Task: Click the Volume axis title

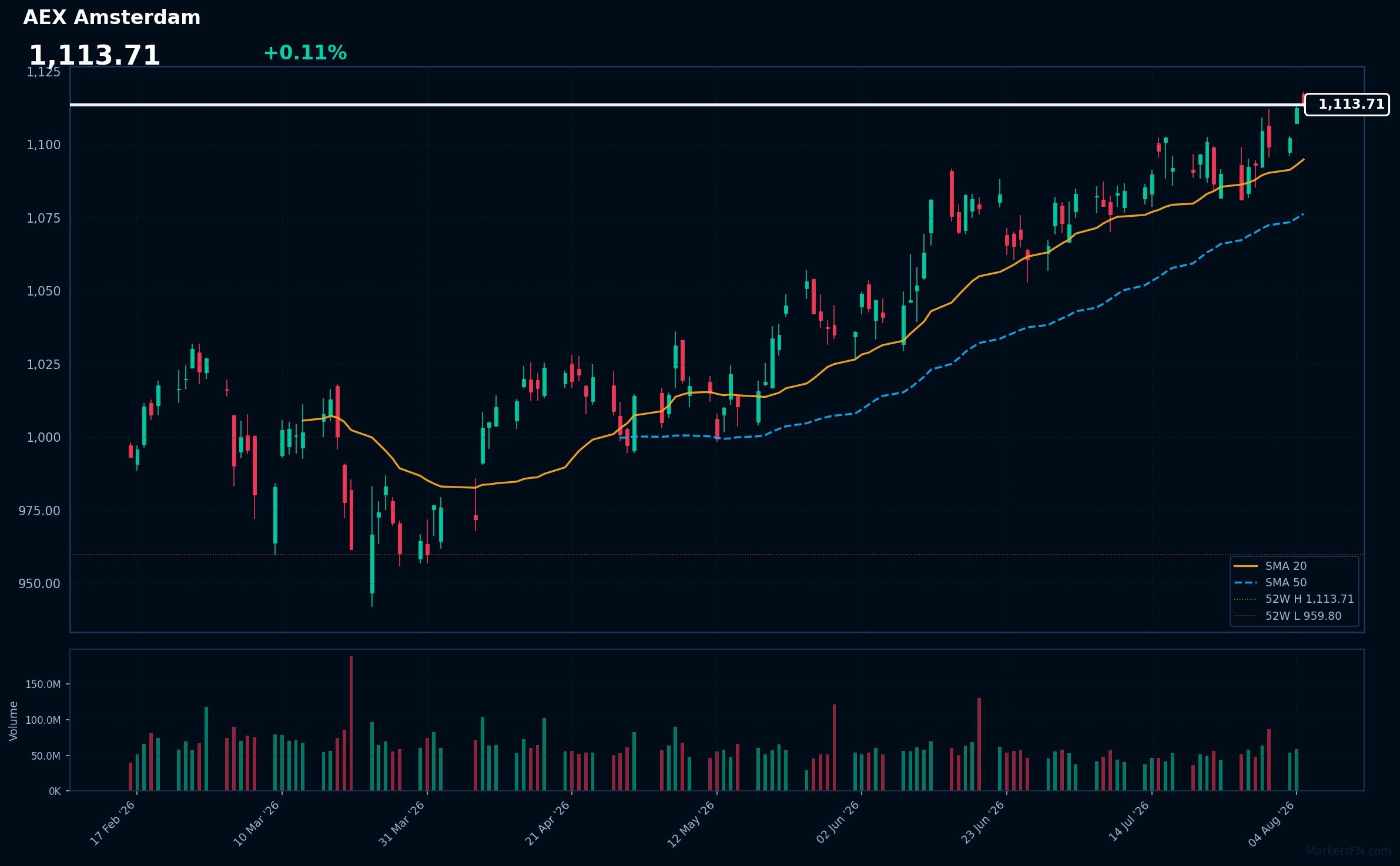Action: click(x=14, y=721)
